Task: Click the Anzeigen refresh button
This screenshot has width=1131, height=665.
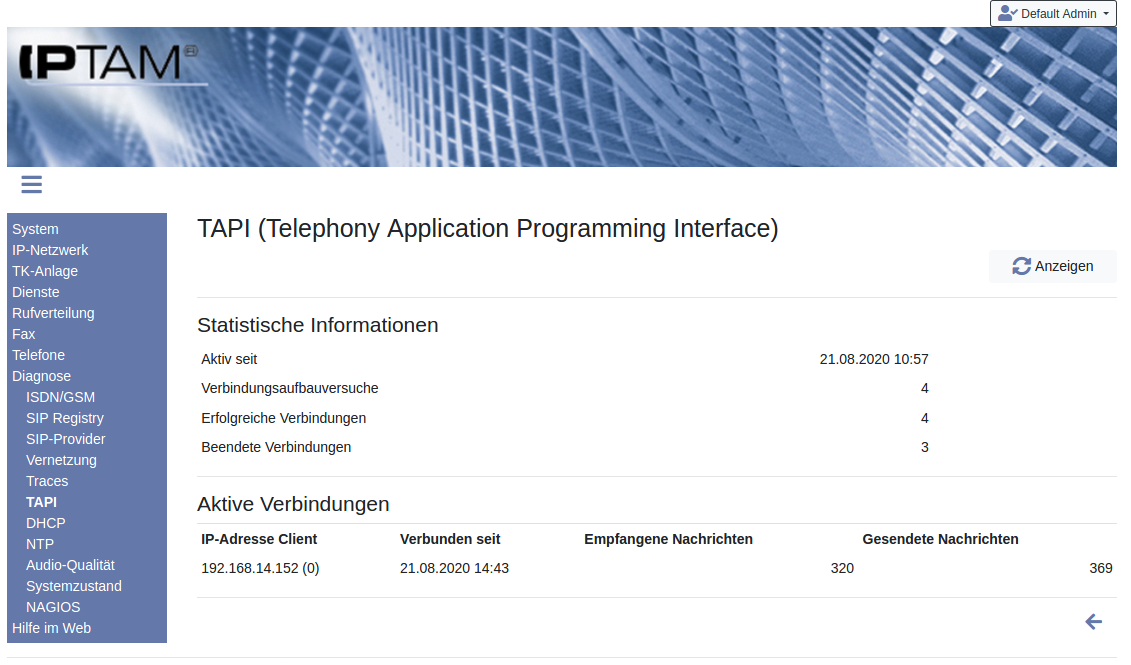Action: click(1052, 266)
